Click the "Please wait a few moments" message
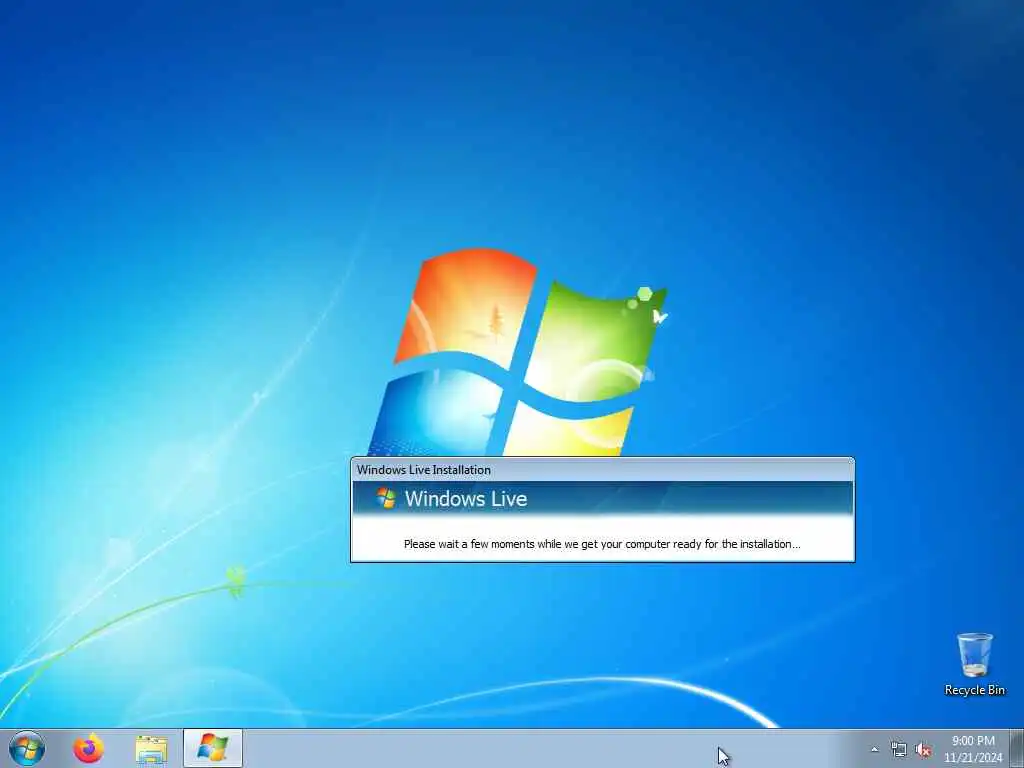 click(601, 544)
